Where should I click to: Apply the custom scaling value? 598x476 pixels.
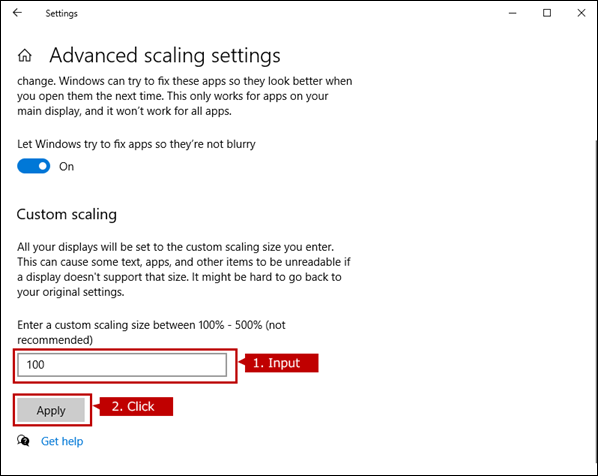[51, 410]
